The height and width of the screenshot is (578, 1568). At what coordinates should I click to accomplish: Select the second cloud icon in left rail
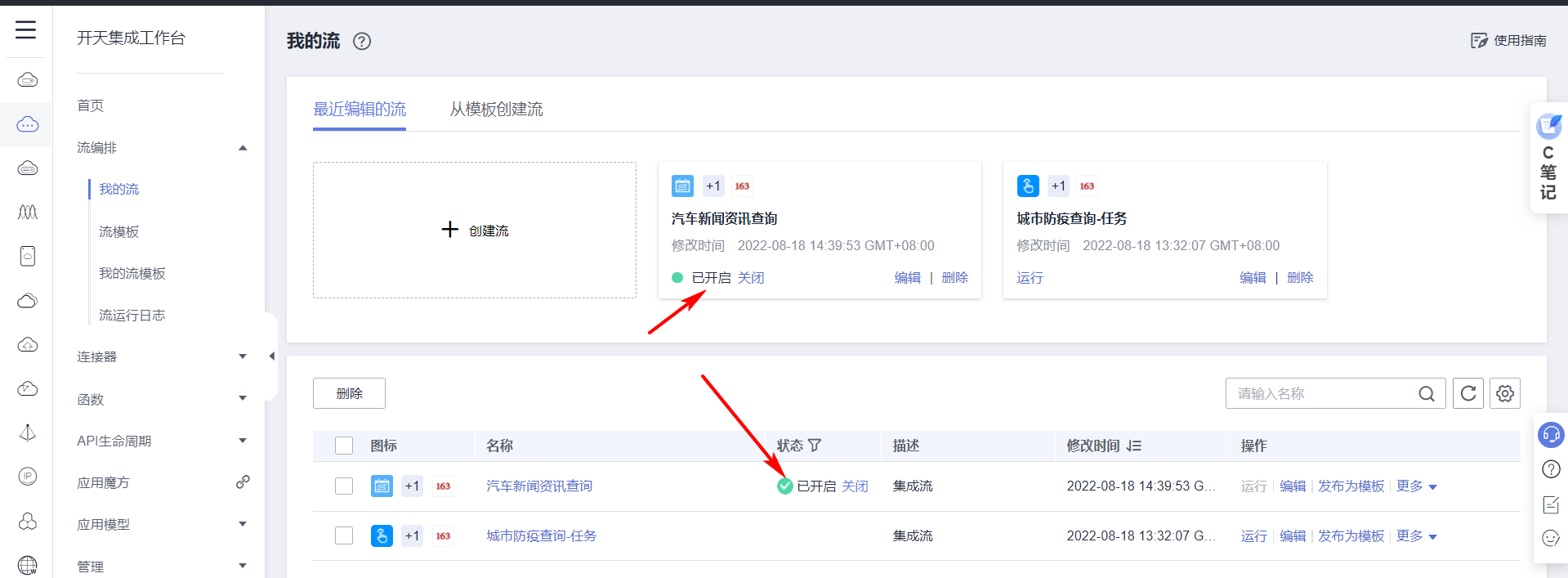click(x=28, y=124)
